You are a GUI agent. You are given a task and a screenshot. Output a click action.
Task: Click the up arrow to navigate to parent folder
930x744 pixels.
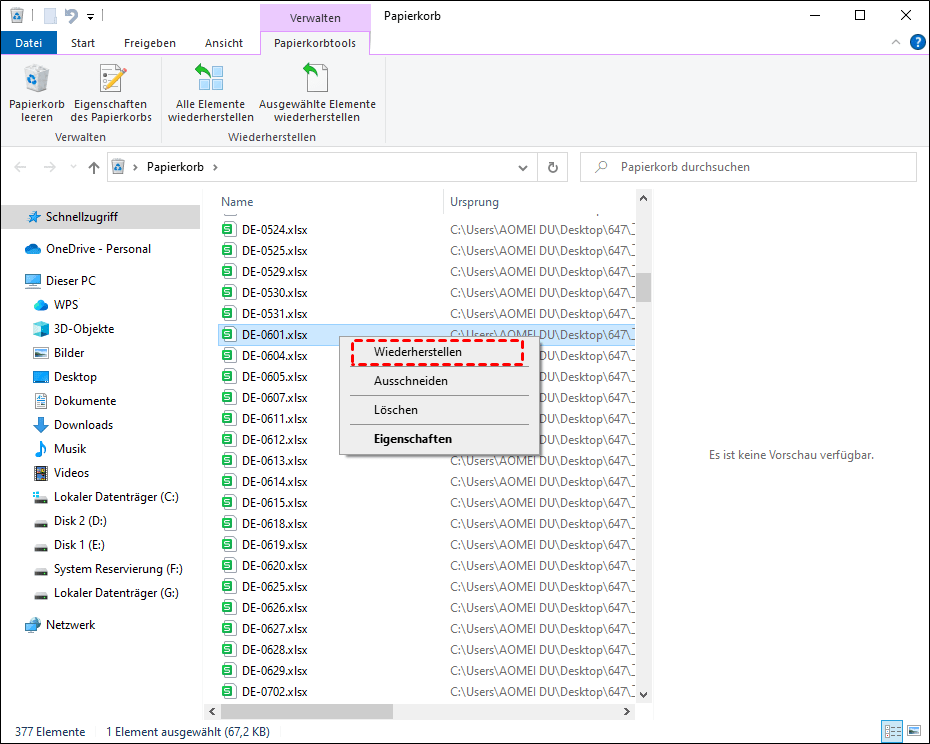[93, 167]
